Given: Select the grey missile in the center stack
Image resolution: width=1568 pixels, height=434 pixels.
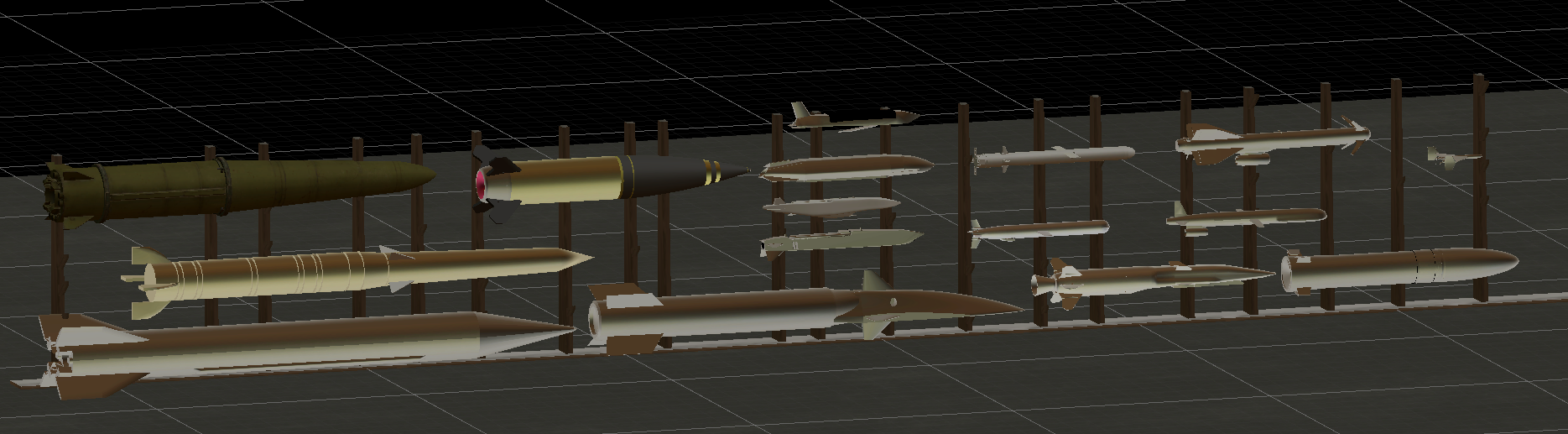Looking at the screenshot, I should pos(831,207).
